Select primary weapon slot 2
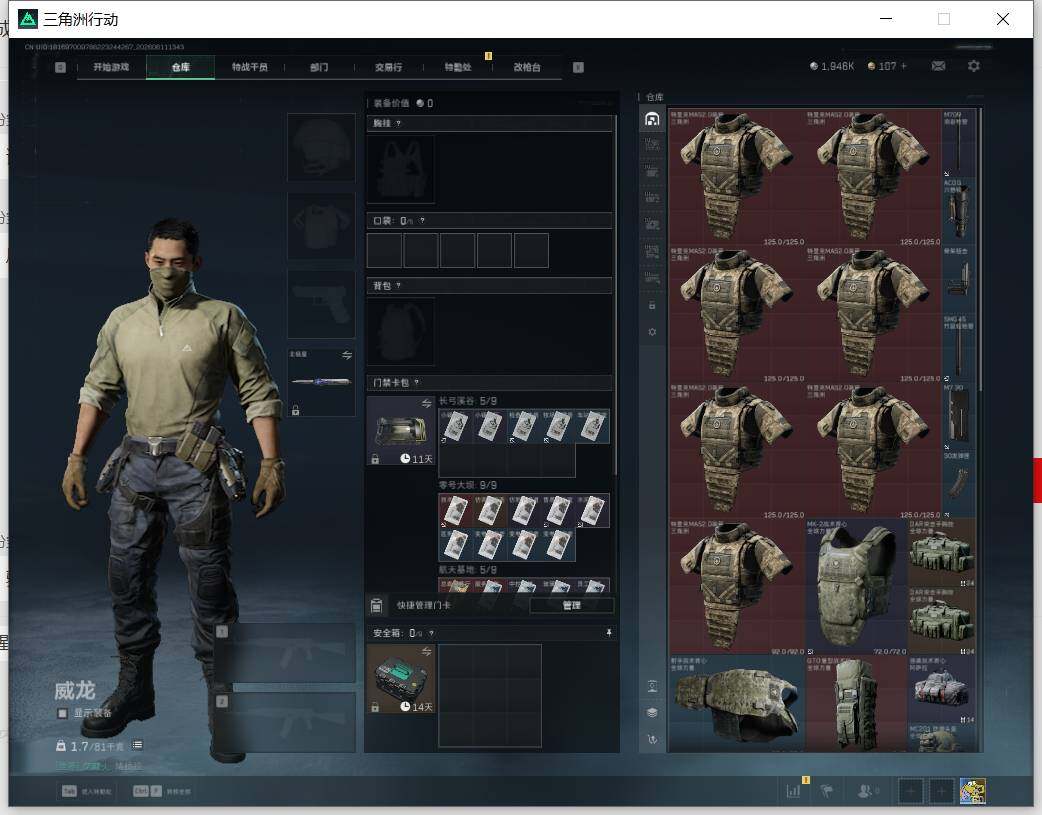 pos(286,723)
